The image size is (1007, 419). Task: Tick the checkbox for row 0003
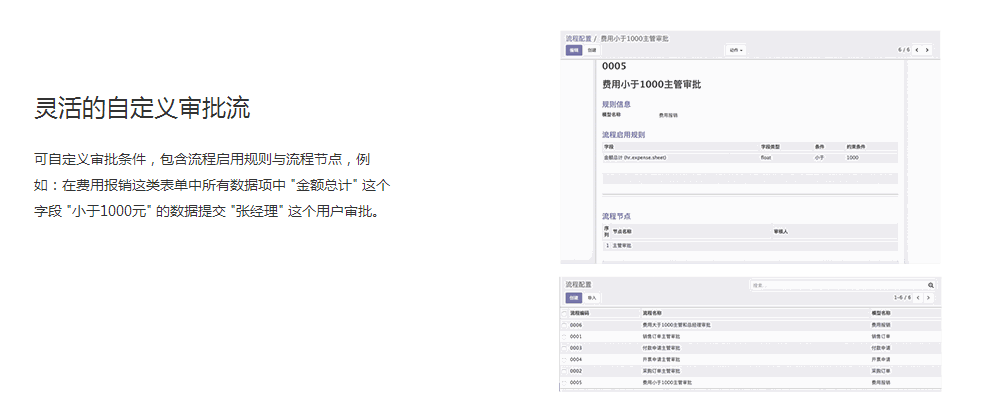click(x=565, y=348)
